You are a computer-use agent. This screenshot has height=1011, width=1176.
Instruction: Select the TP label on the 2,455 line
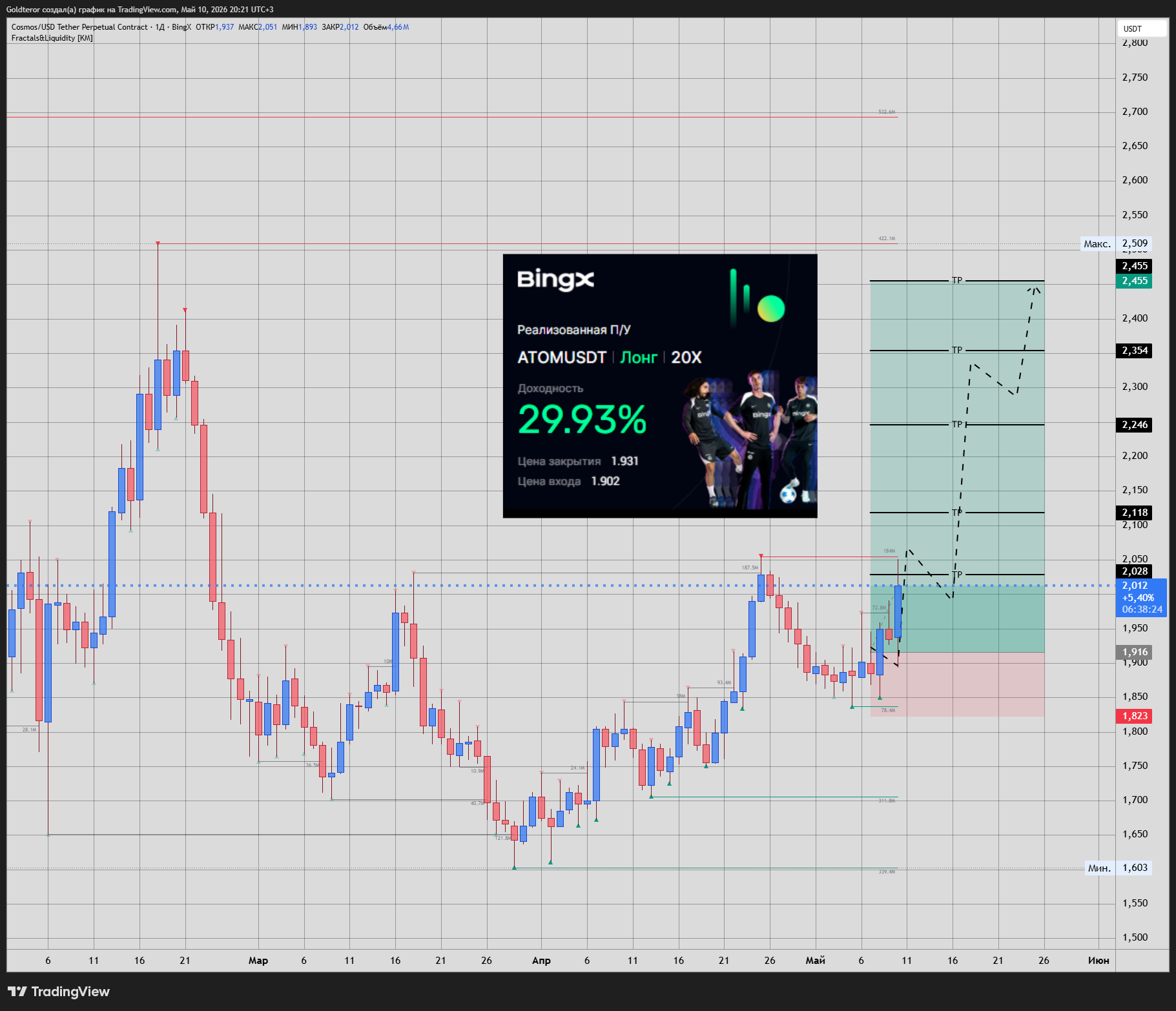click(957, 281)
